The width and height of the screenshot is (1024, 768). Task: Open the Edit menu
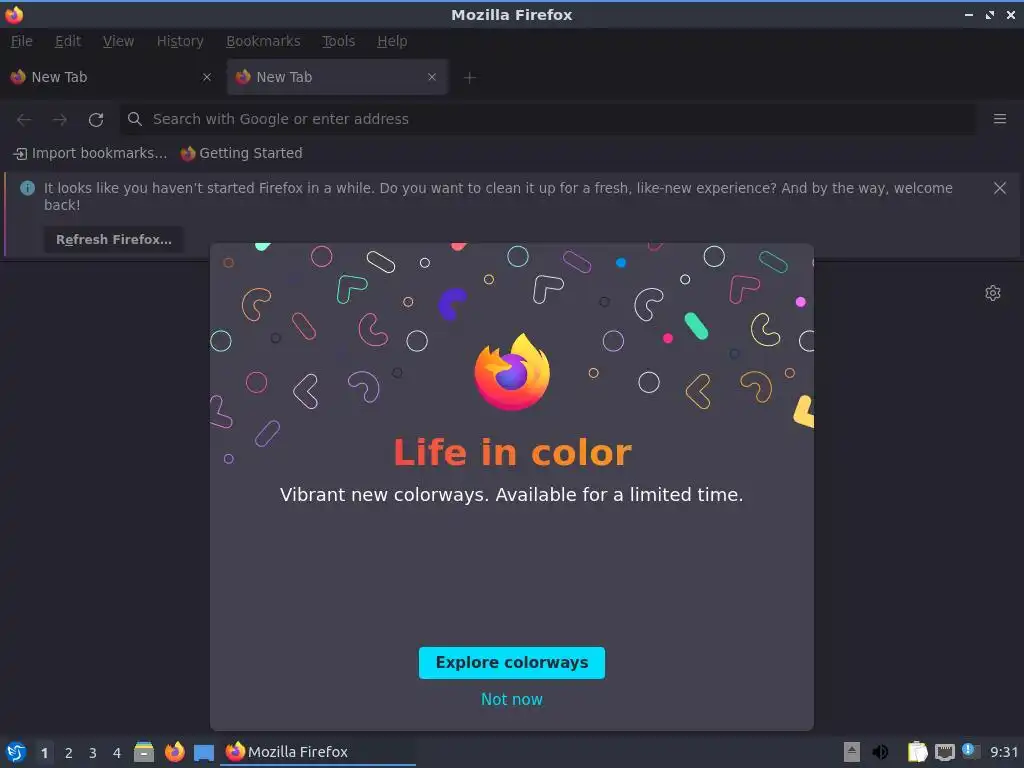68,41
